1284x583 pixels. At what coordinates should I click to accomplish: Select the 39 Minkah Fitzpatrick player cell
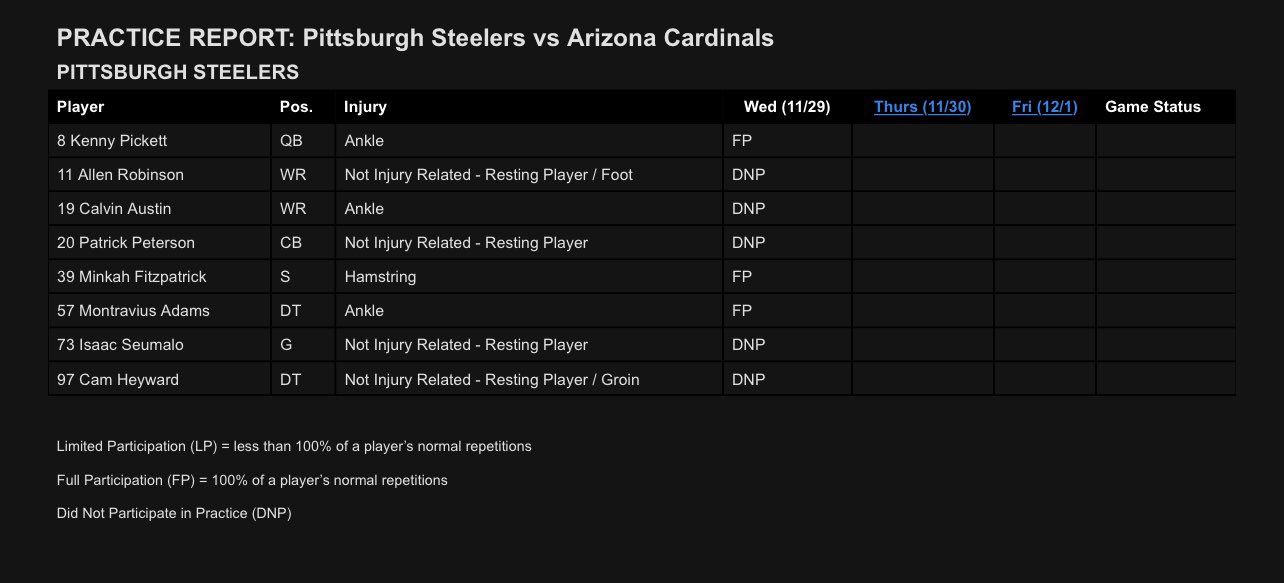pyautogui.click(x=160, y=277)
